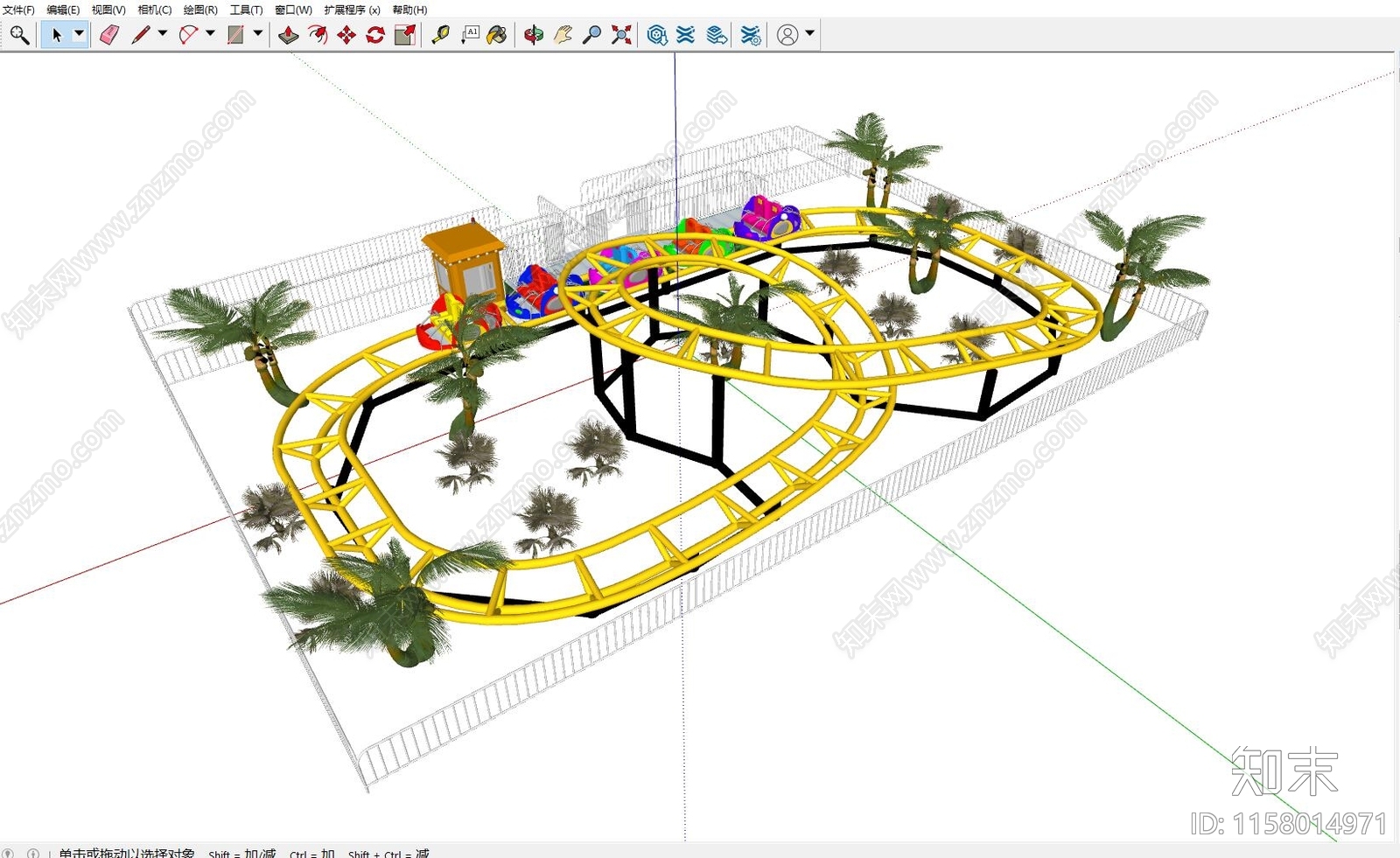Click the Send to LayOut icon

pos(717,35)
